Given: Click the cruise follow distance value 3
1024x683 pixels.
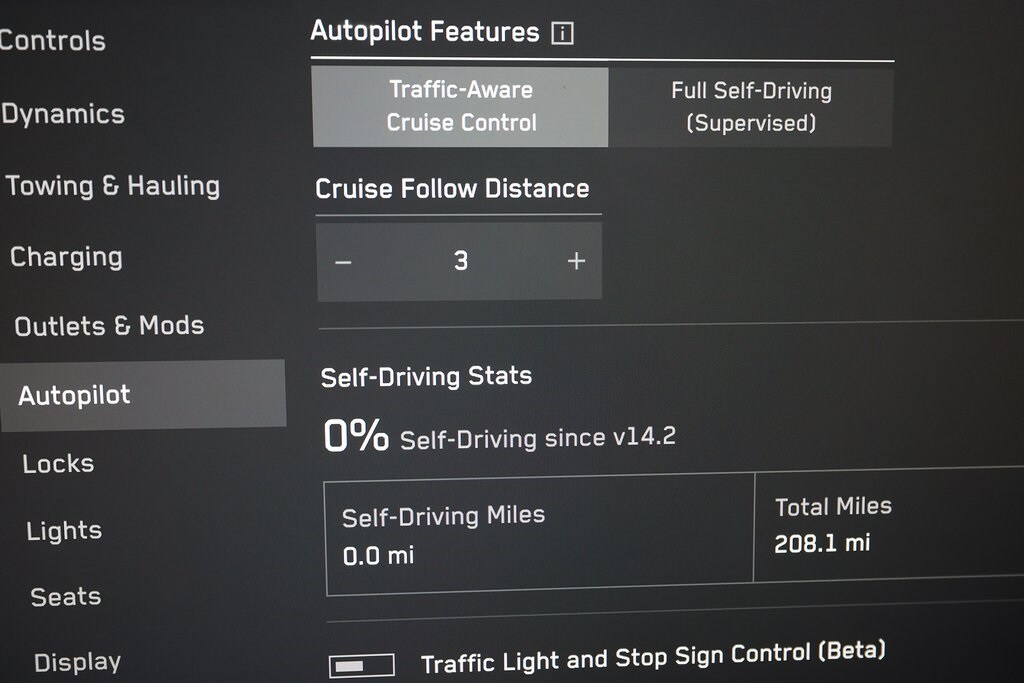Looking at the screenshot, I should [460, 262].
